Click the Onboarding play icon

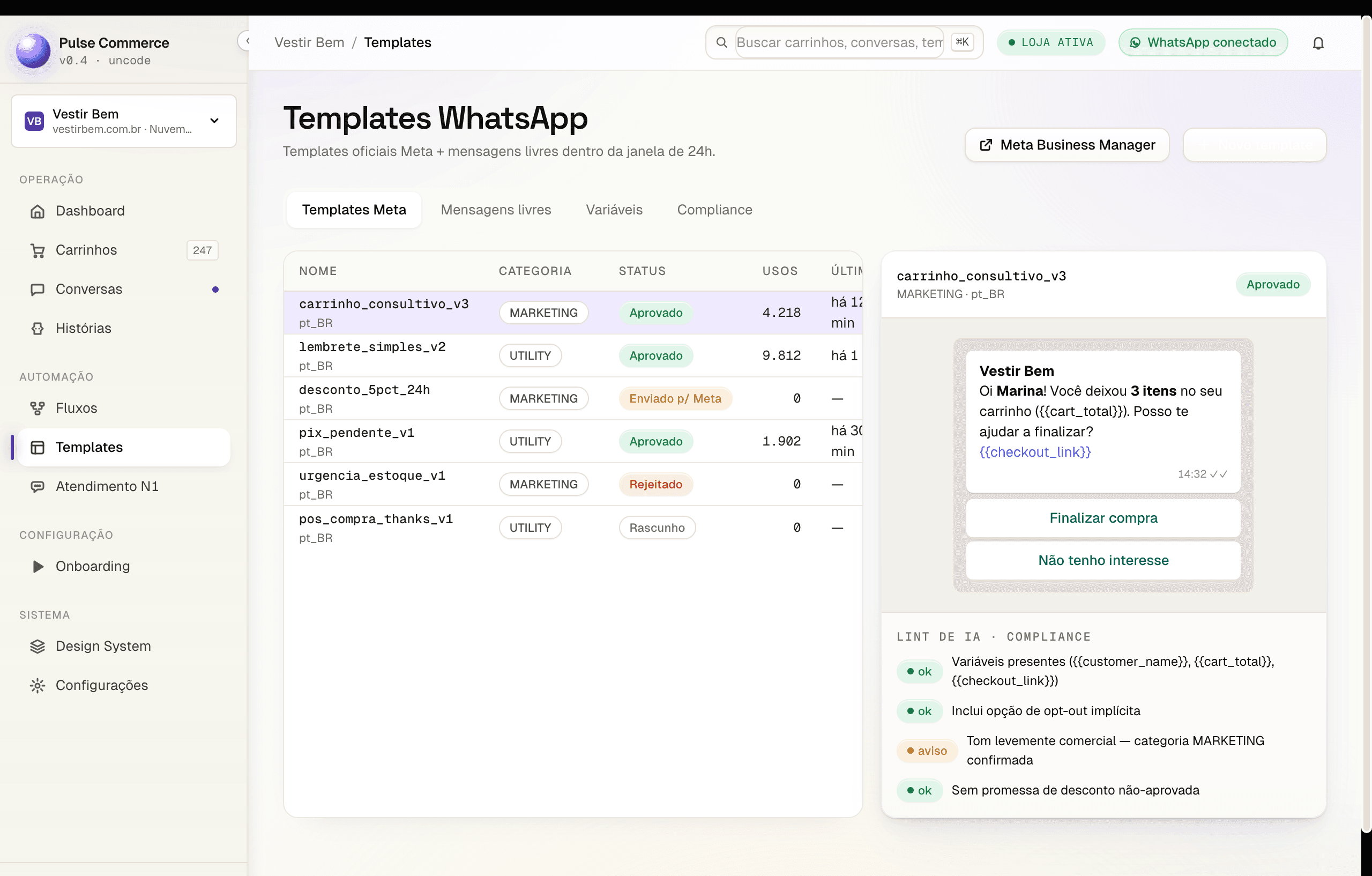(38, 566)
